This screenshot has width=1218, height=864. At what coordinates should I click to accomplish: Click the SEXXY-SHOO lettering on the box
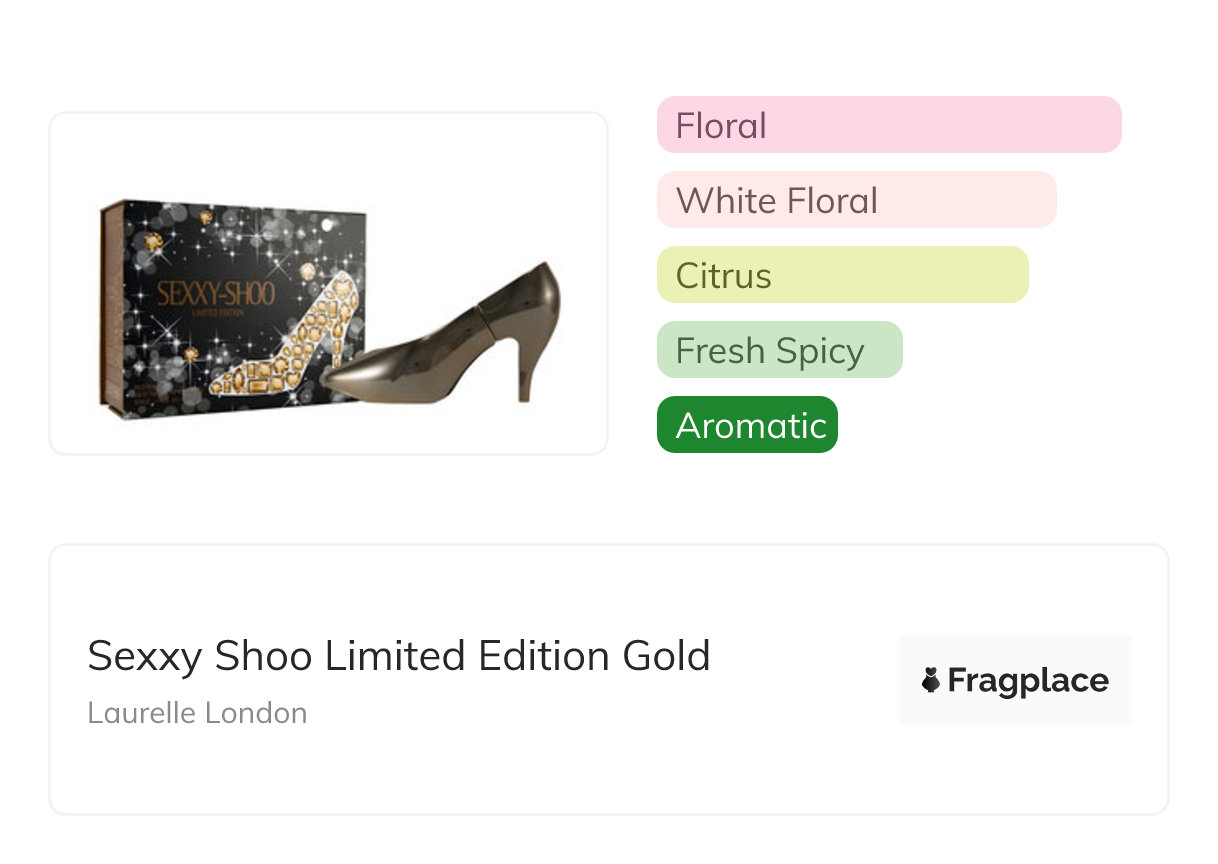click(214, 295)
